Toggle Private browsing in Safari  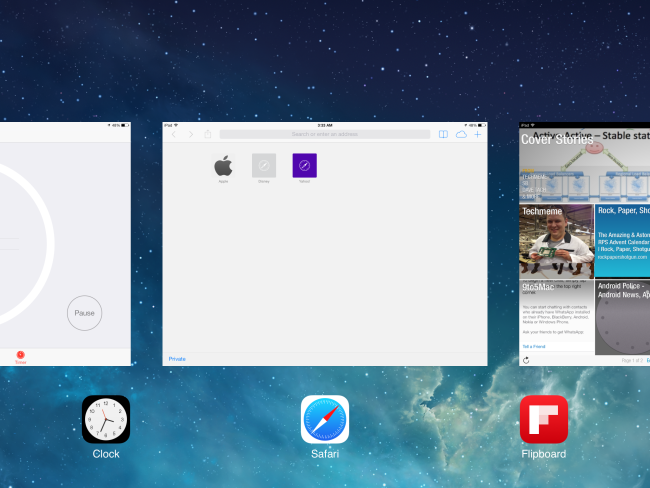pyautogui.click(x=177, y=358)
